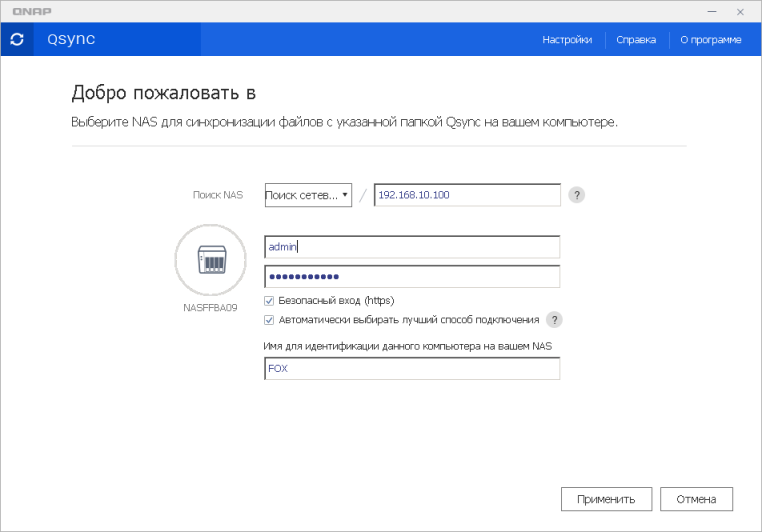Viewport: 762px width, 532px height.
Task: Click the Qsync sync arrows icon
Action: (17, 39)
